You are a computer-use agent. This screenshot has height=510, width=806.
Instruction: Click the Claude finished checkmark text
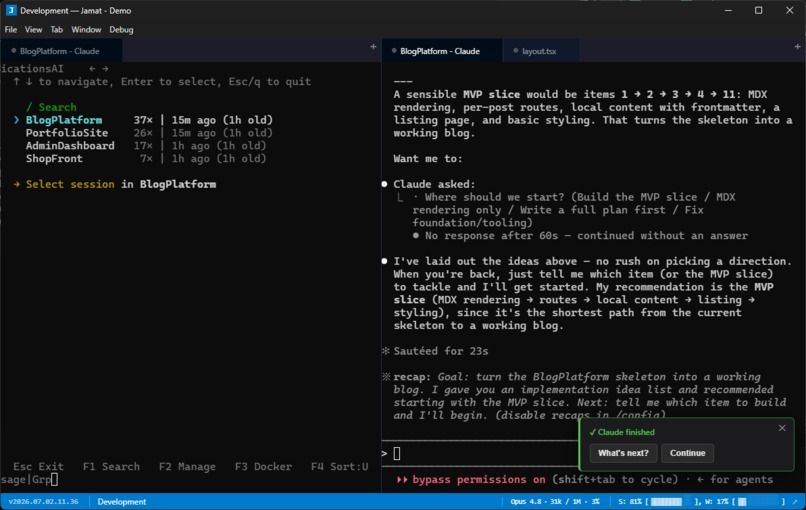pos(621,432)
